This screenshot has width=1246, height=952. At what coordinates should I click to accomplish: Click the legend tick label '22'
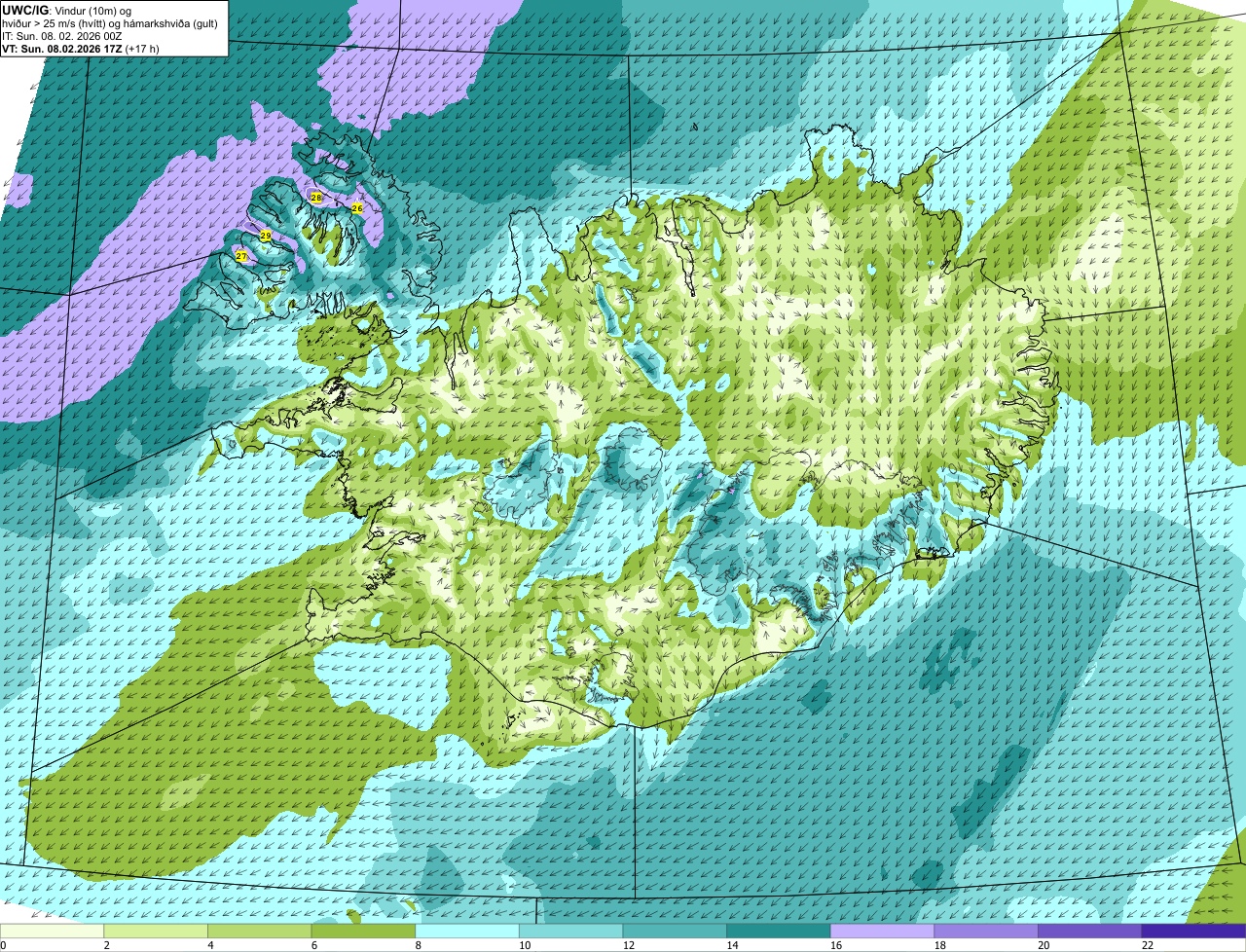1148,944
